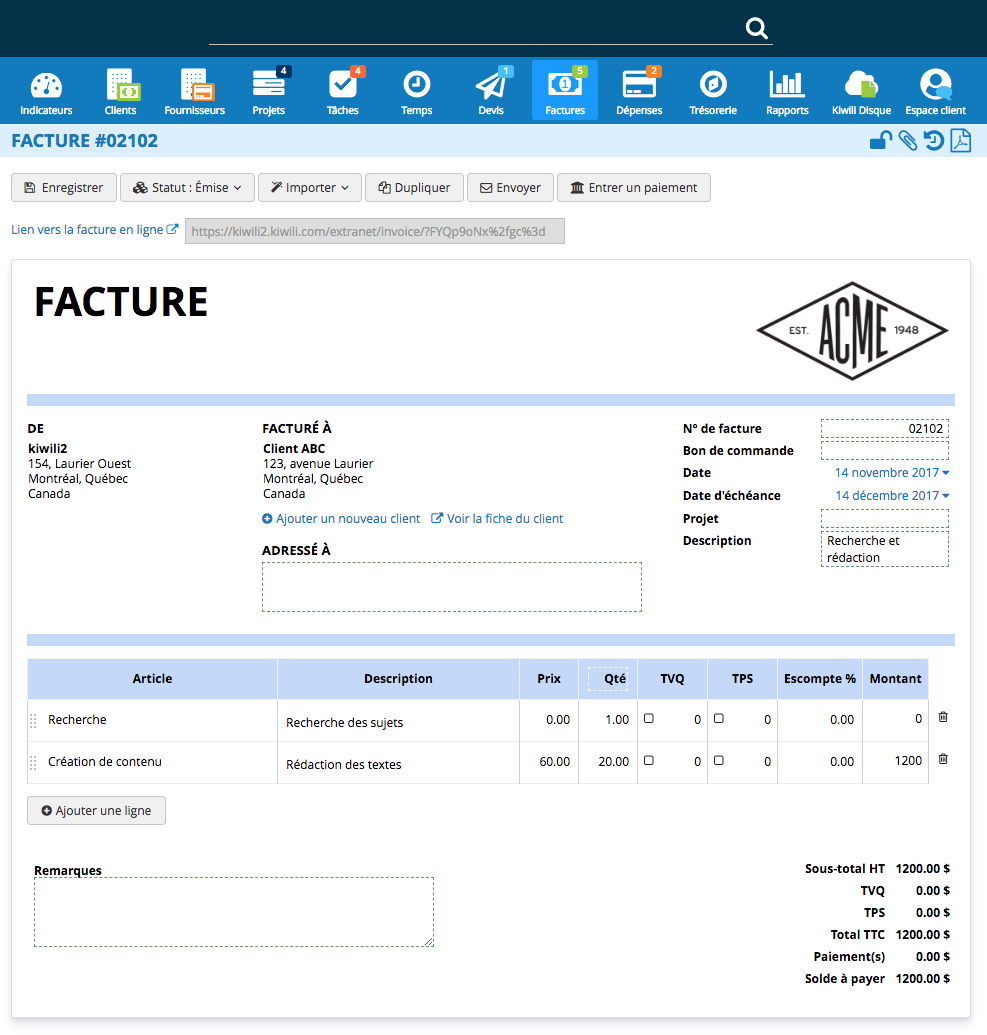Click the paperclip attachment icon
The width and height of the screenshot is (987, 1035).
(907, 141)
